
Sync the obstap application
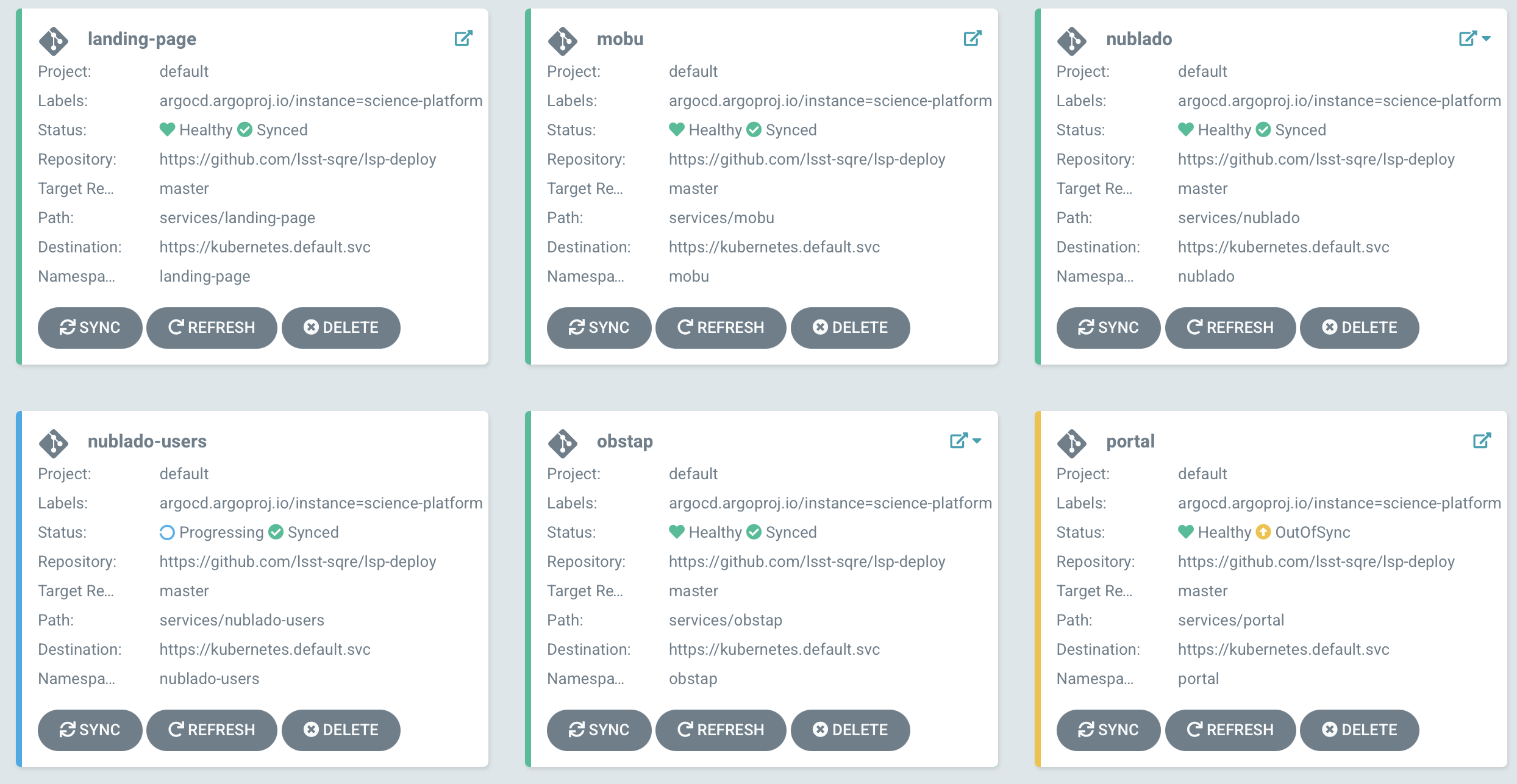599,730
